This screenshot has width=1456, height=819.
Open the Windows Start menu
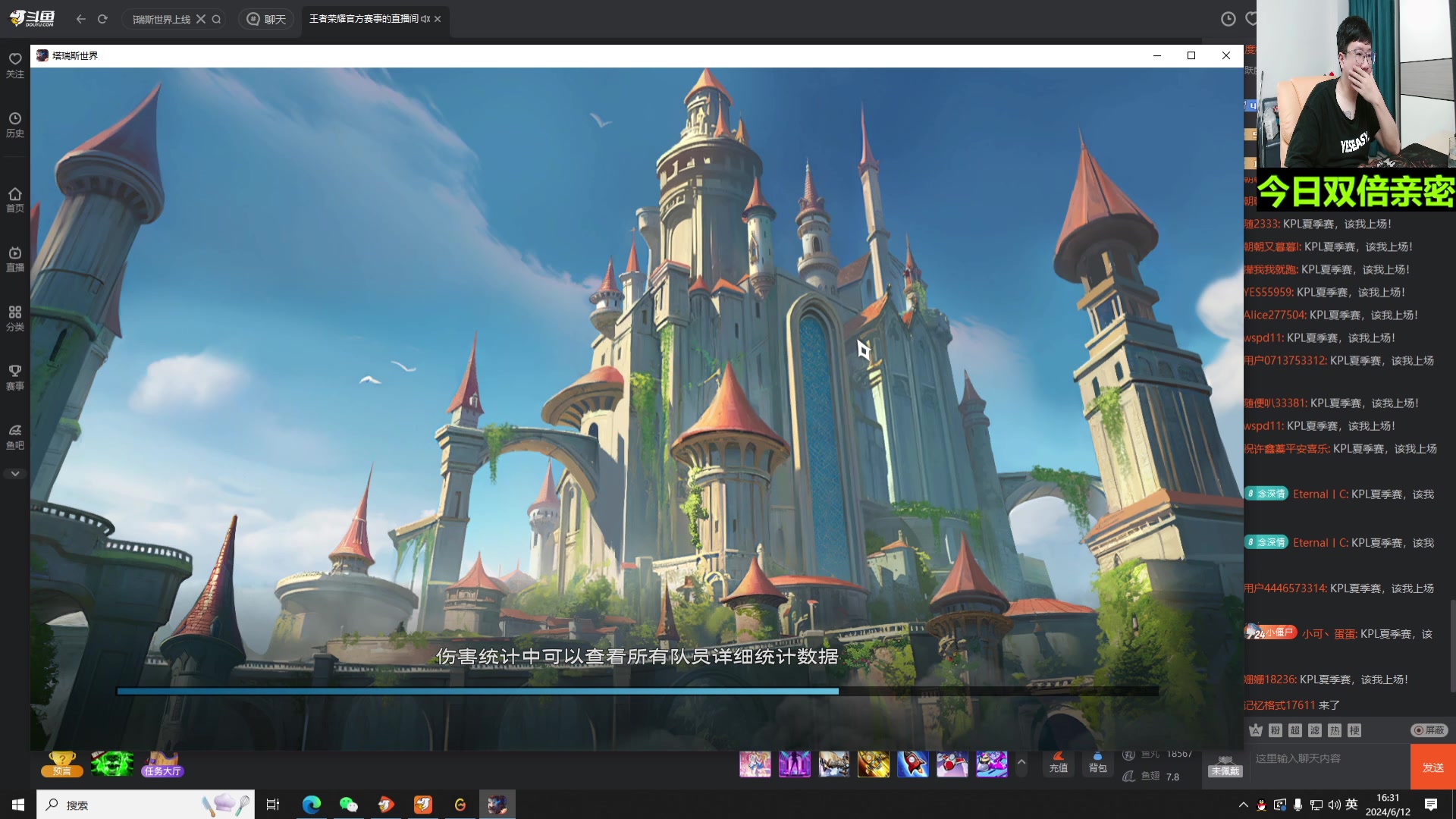(18, 805)
